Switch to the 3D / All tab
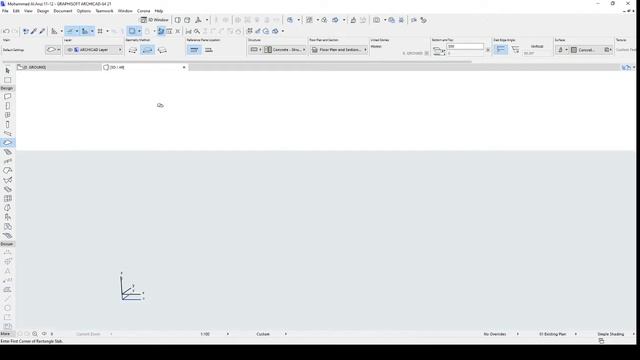640x360 pixels. (145, 67)
